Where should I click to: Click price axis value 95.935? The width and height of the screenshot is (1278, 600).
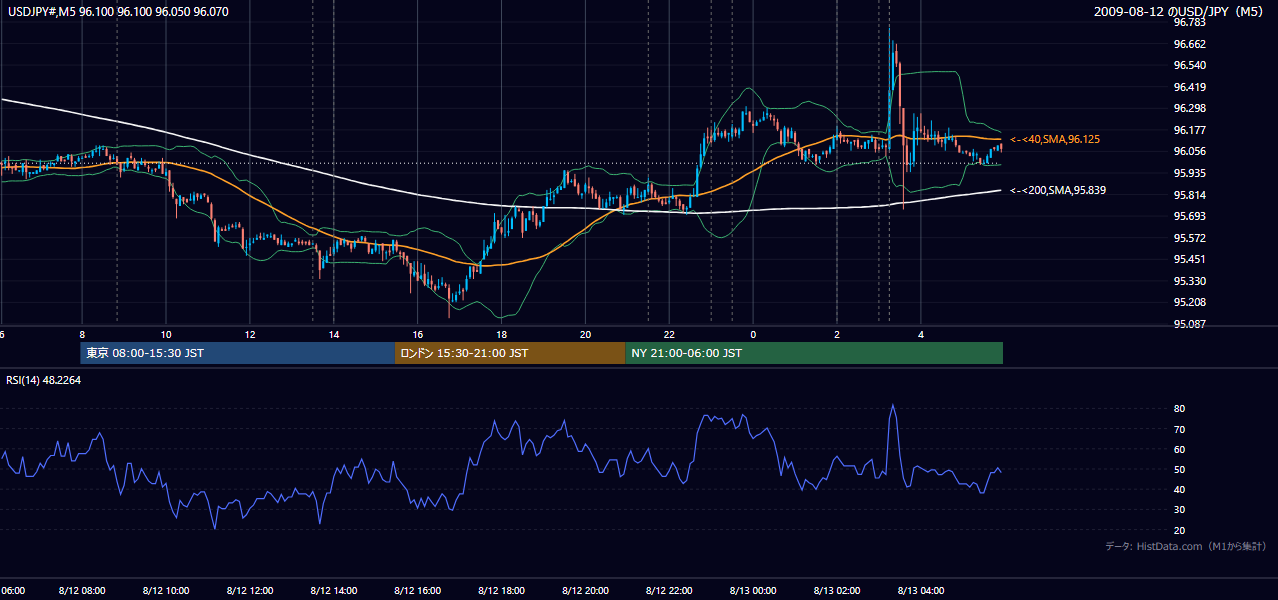[1189, 173]
